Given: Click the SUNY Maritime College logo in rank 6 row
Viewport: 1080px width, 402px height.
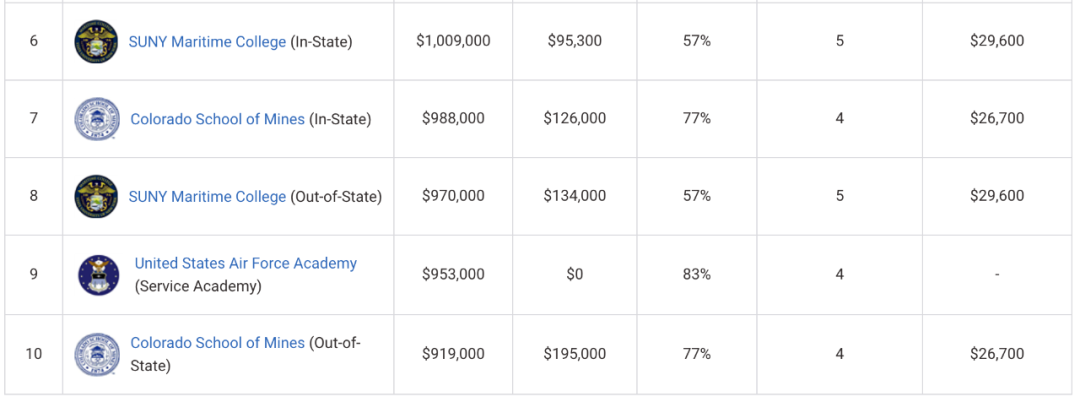Looking at the screenshot, I should point(96,41).
